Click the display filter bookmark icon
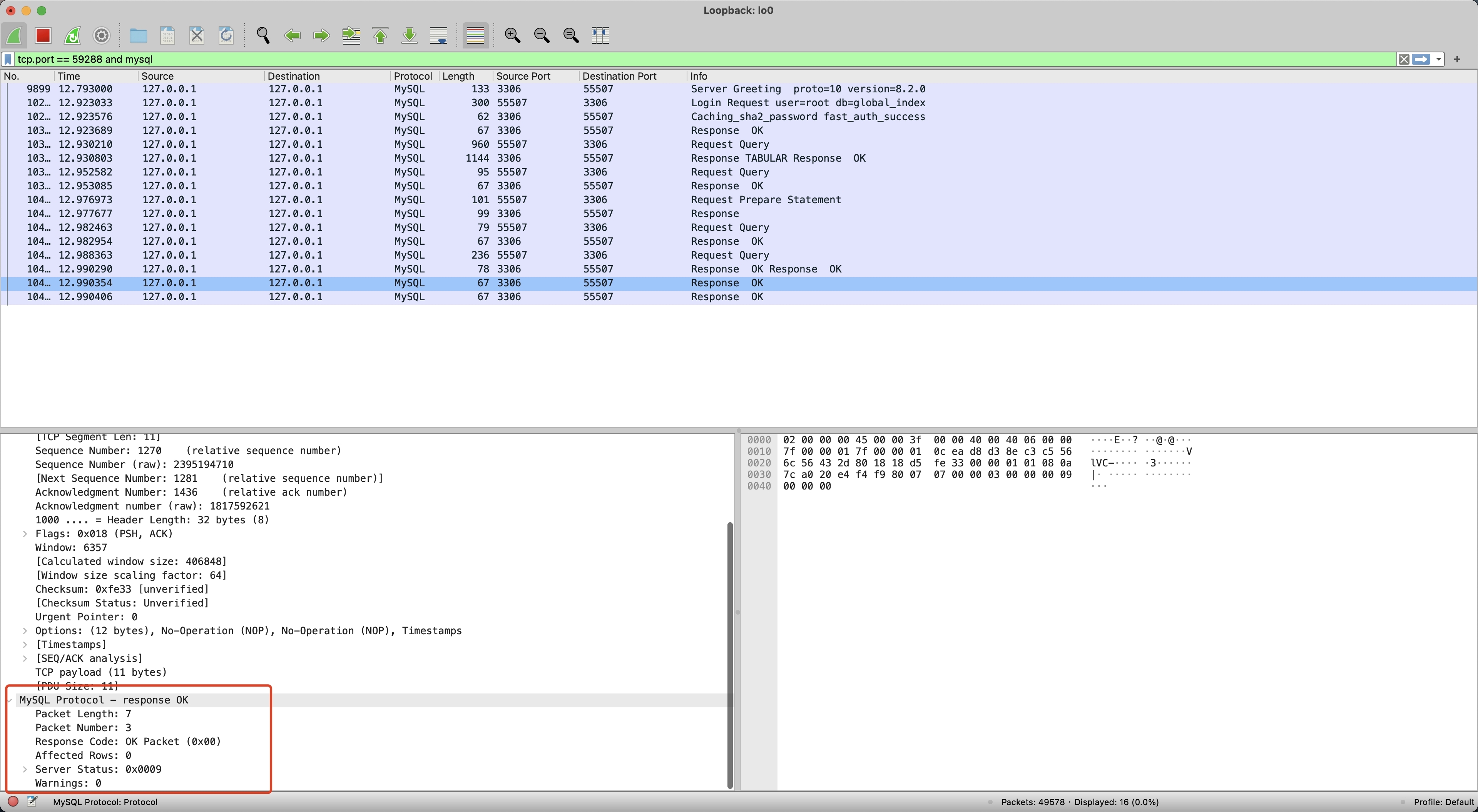 click(x=8, y=59)
